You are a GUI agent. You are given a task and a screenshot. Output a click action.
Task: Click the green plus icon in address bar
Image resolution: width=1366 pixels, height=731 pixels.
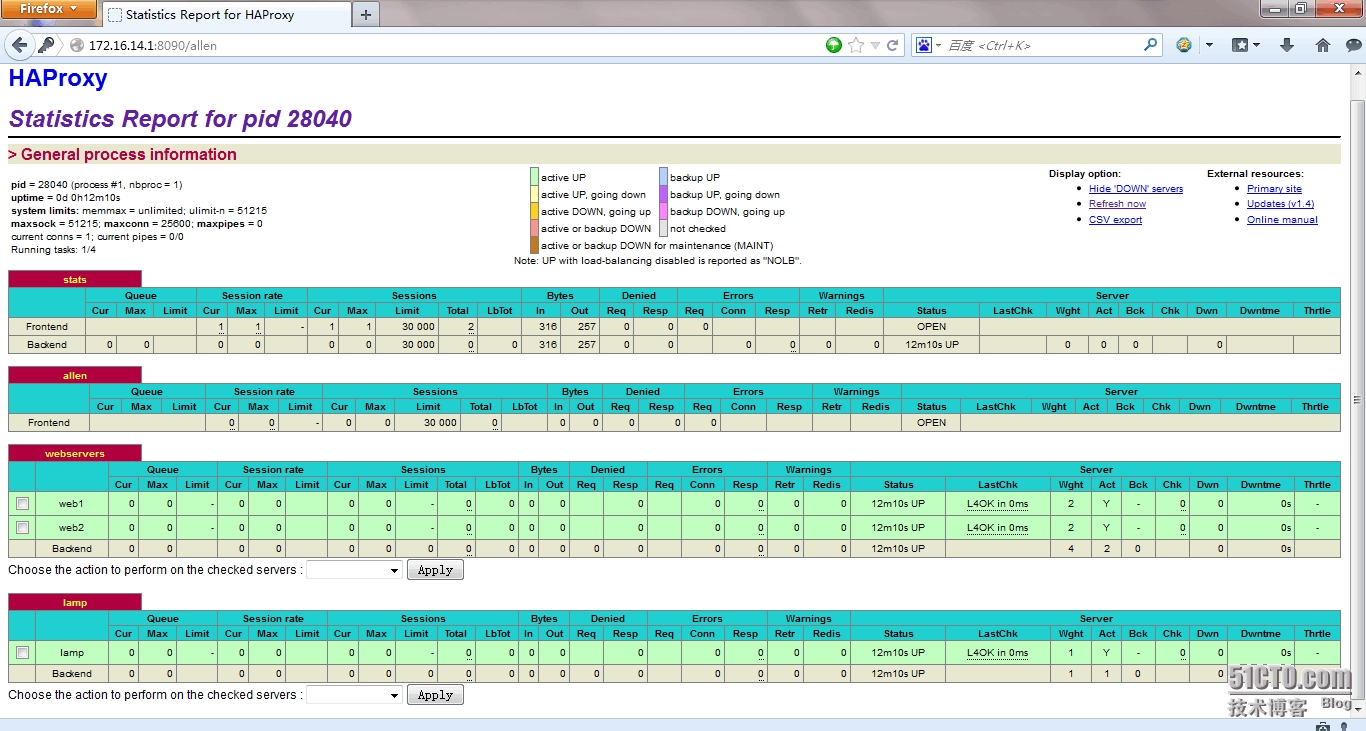834,45
